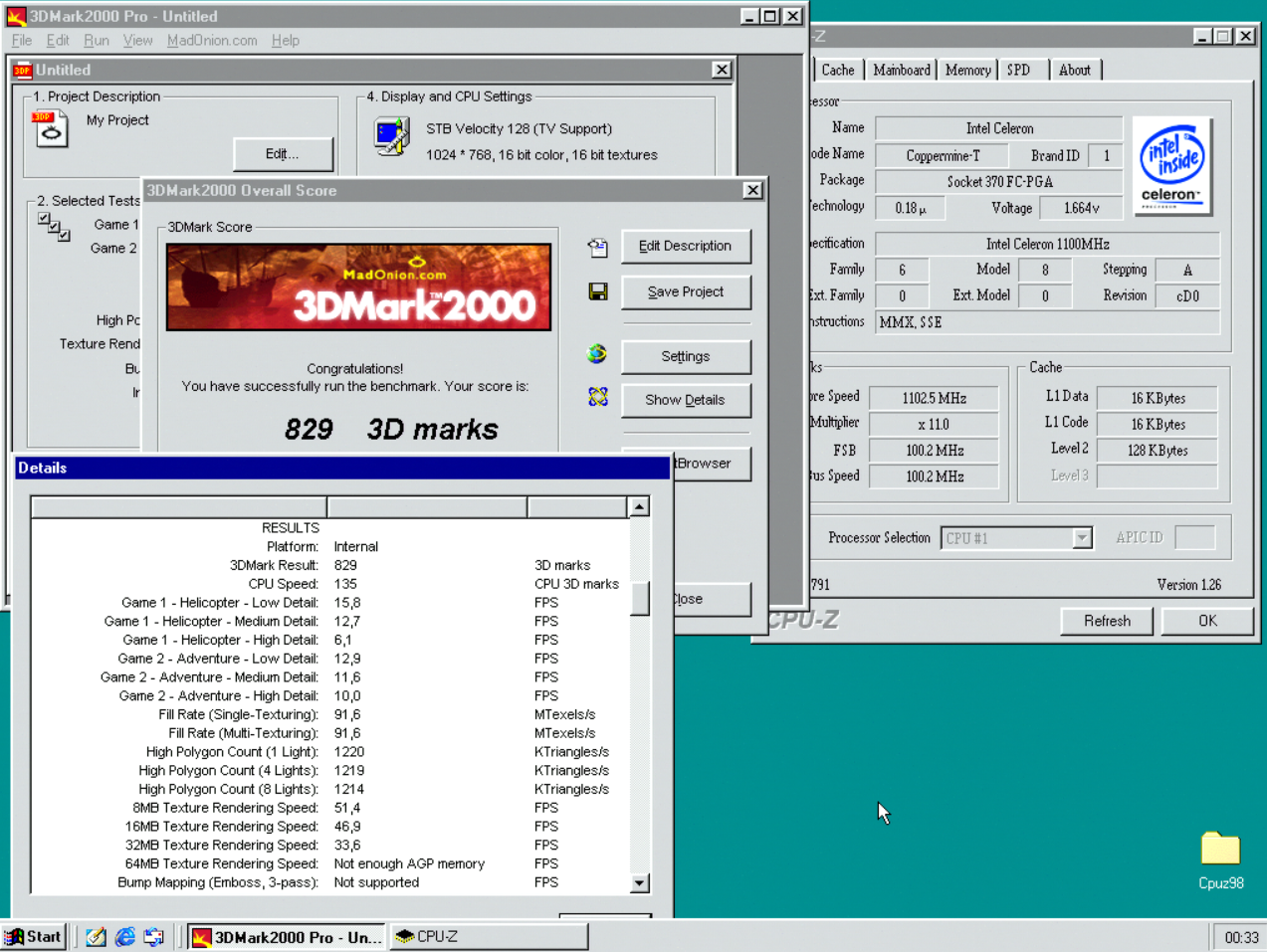Click the icon beside Show Details
Image resolution: width=1267 pixels, height=952 pixels.
(x=597, y=397)
